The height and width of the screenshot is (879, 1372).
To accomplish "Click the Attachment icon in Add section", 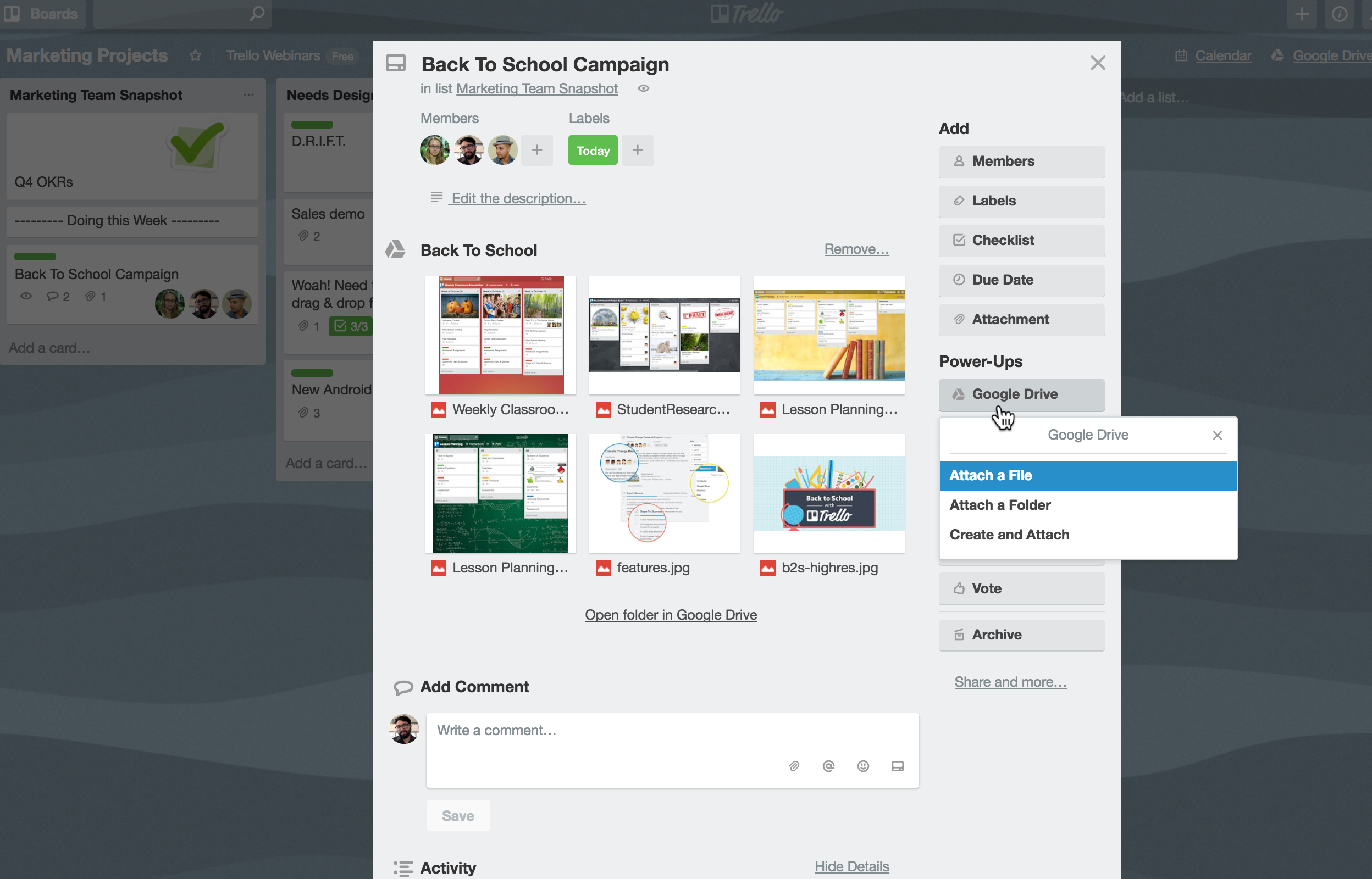I will pos(958,318).
